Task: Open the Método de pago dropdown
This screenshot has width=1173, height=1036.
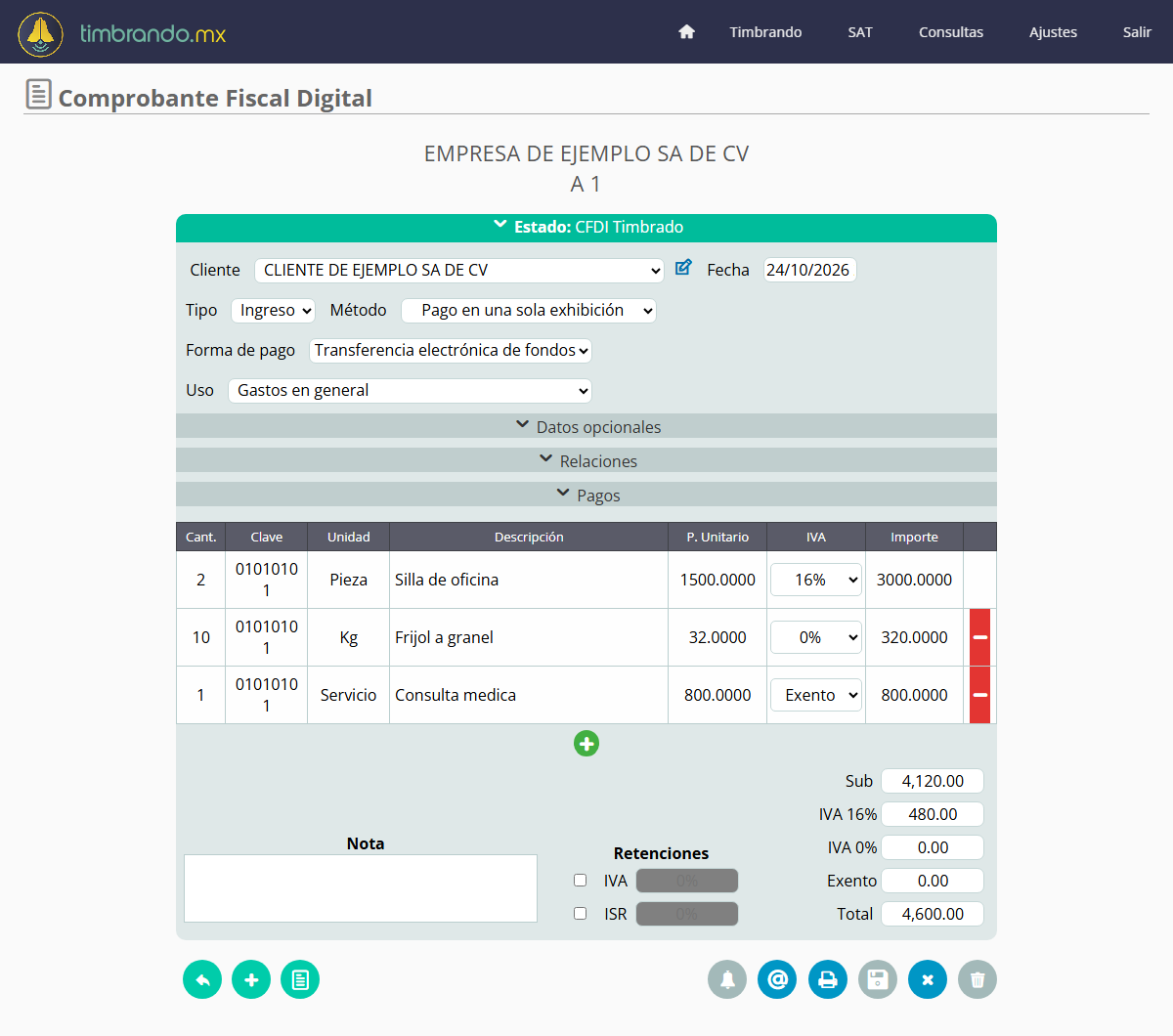Action: [x=529, y=311]
